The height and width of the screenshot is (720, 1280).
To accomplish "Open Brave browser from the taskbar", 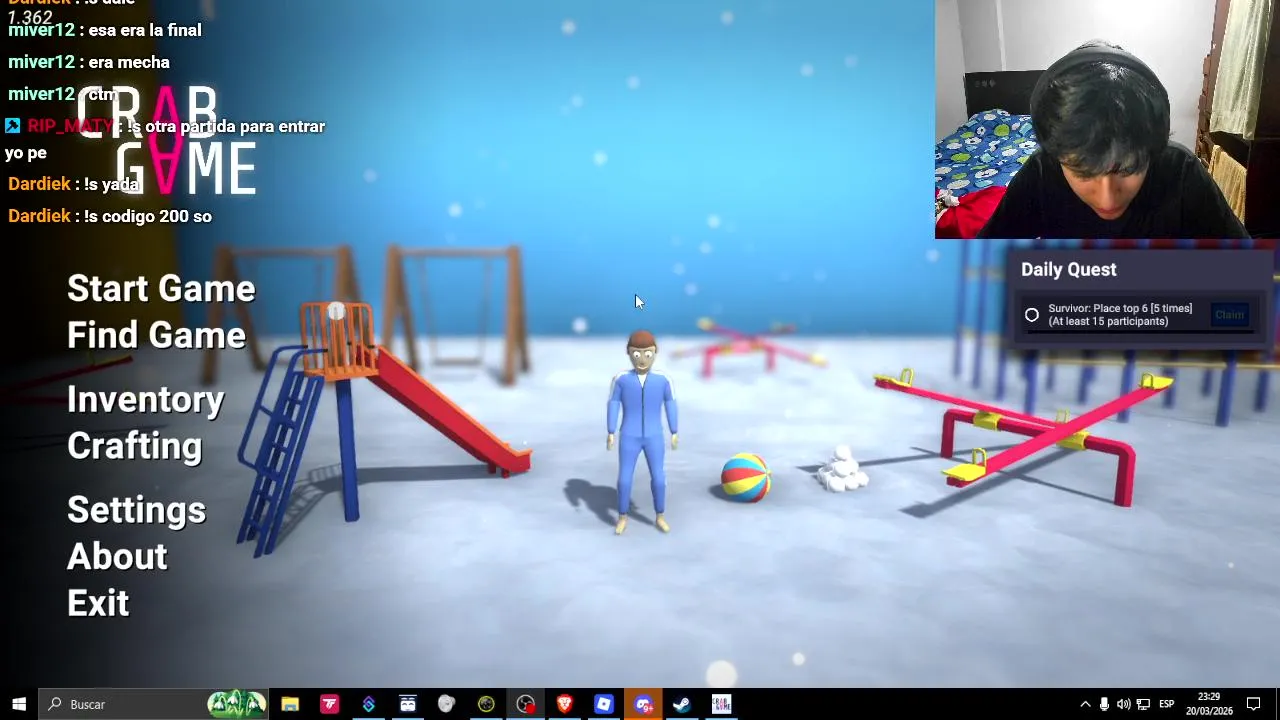I will pyautogui.click(x=564, y=704).
